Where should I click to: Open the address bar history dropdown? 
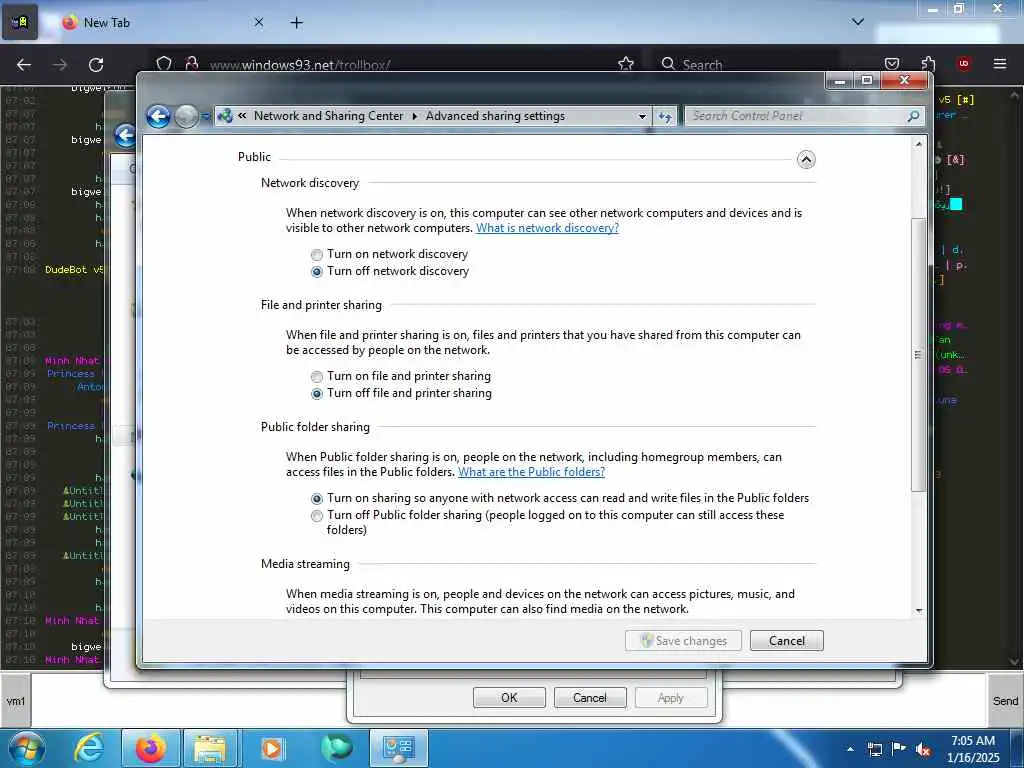point(642,116)
